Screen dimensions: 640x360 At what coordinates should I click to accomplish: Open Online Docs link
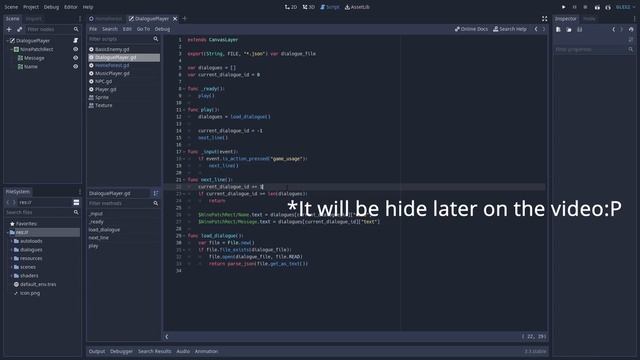pos(471,29)
